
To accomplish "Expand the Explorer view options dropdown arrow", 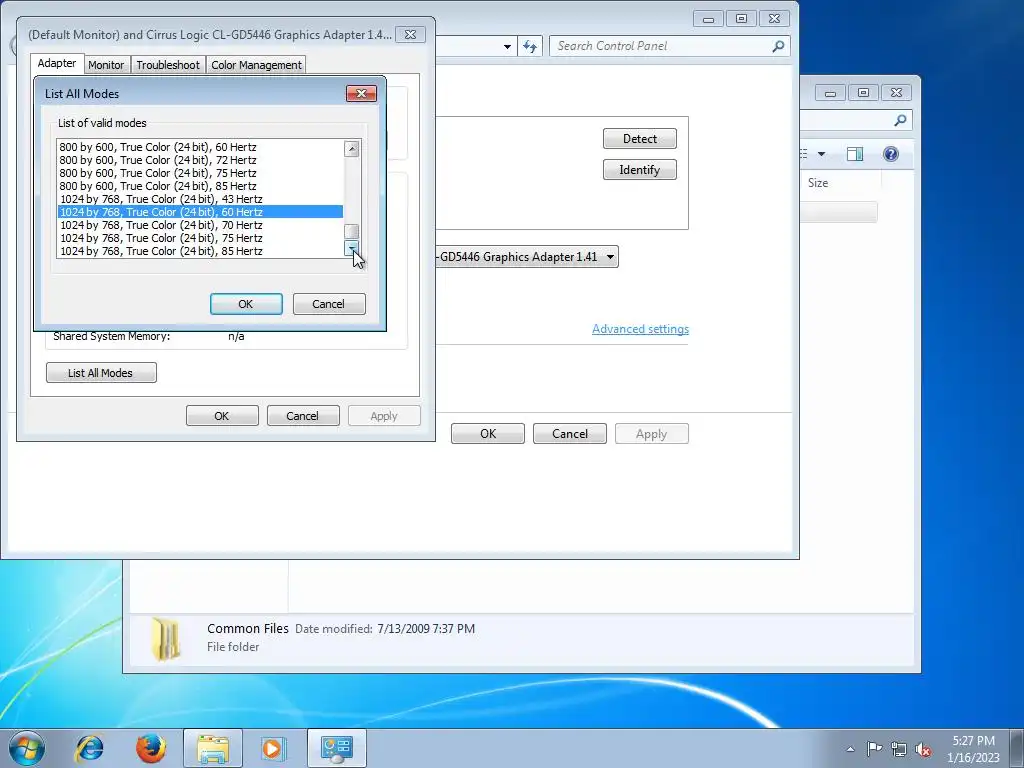I will click(x=822, y=154).
